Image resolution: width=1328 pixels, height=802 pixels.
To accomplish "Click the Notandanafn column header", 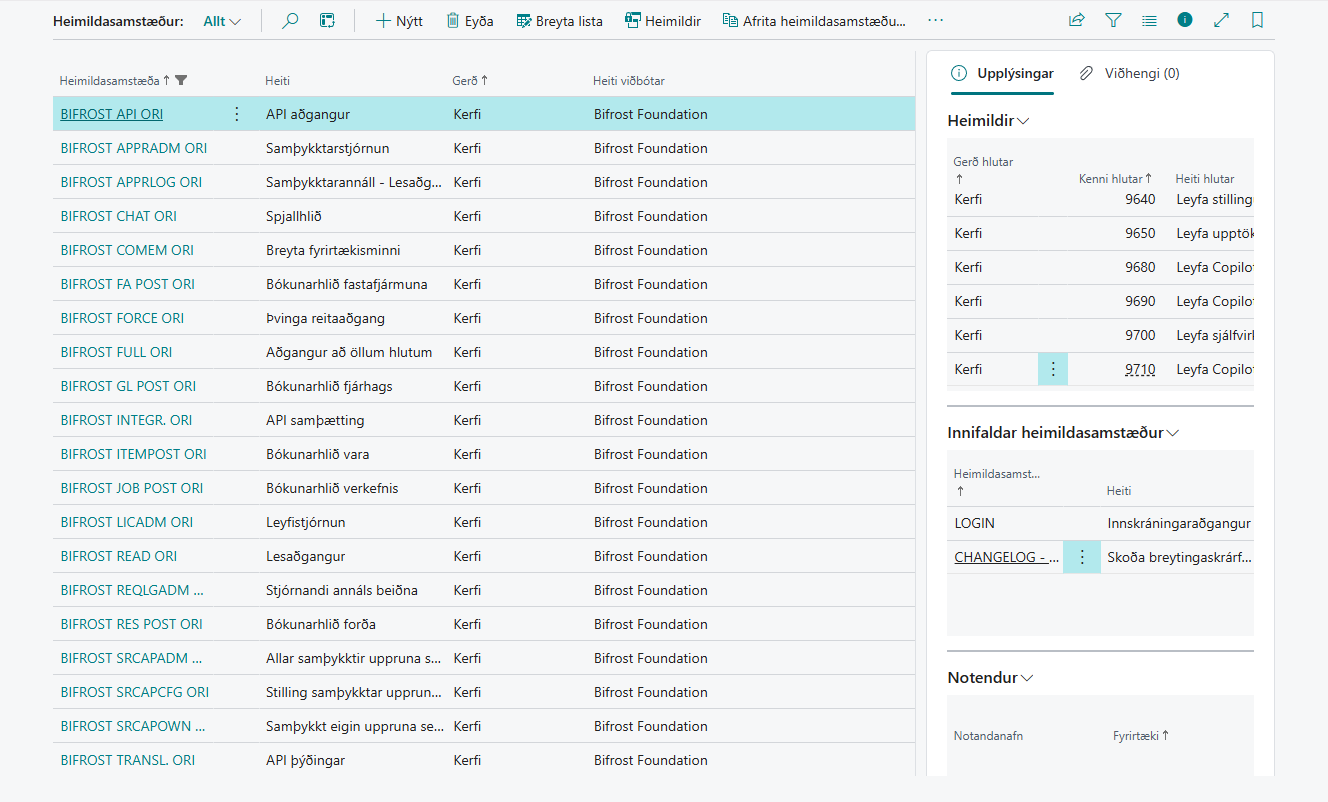I will [x=988, y=735].
